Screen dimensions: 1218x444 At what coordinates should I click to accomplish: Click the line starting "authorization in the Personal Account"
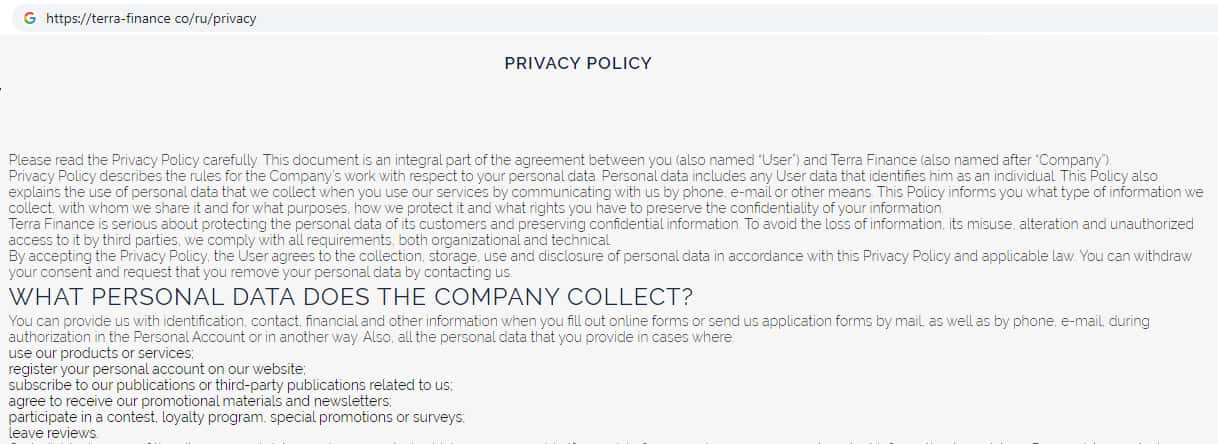[x=370, y=337]
